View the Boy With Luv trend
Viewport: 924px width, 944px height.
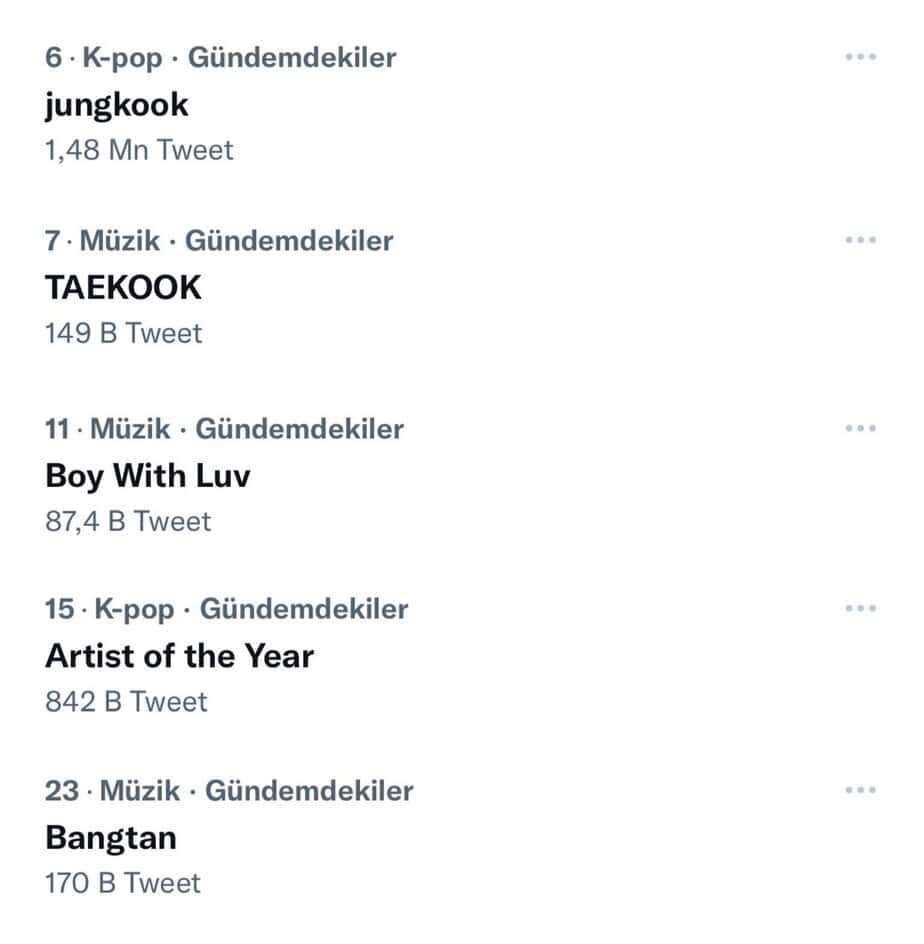[148, 475]
